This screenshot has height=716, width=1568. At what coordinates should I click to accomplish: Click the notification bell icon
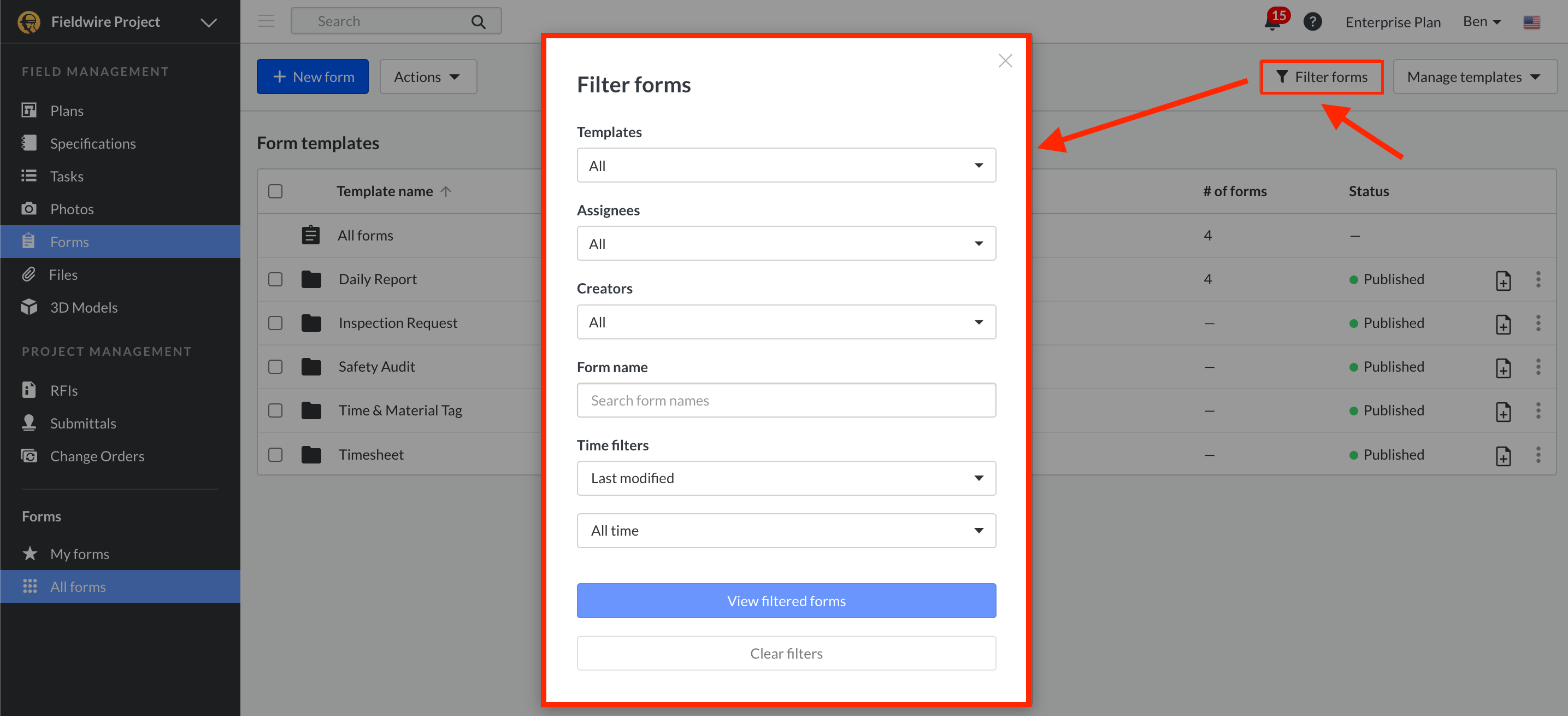tap(1272, 22)
